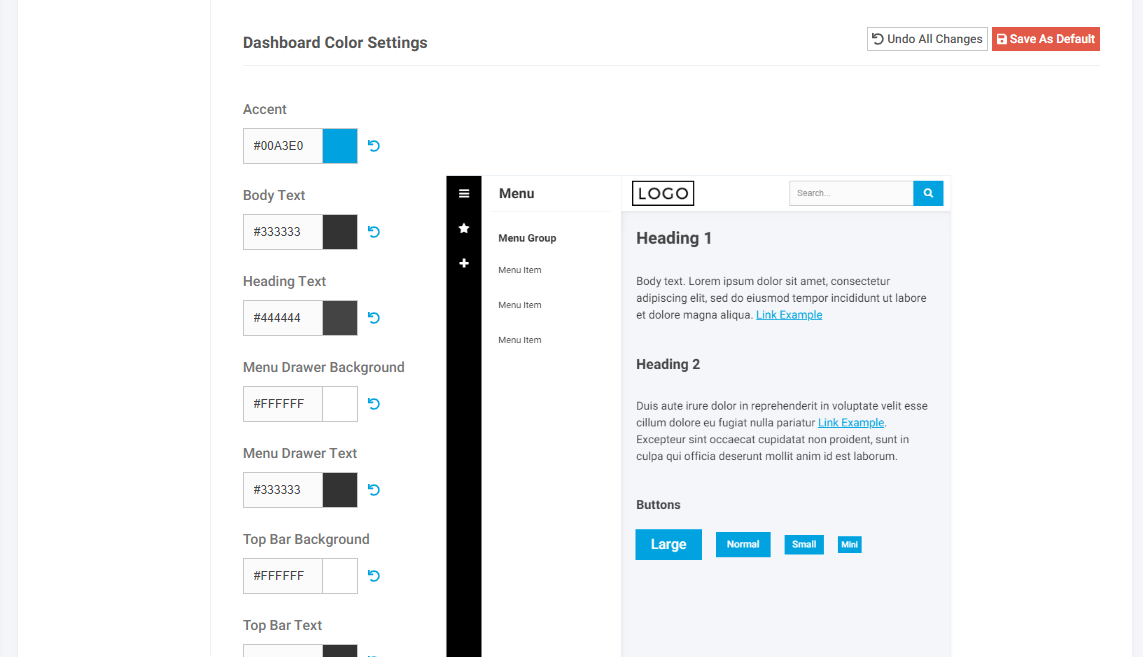Click the LOGO in preview top bar
1143x657 pixels.
[x=663, y=193]
